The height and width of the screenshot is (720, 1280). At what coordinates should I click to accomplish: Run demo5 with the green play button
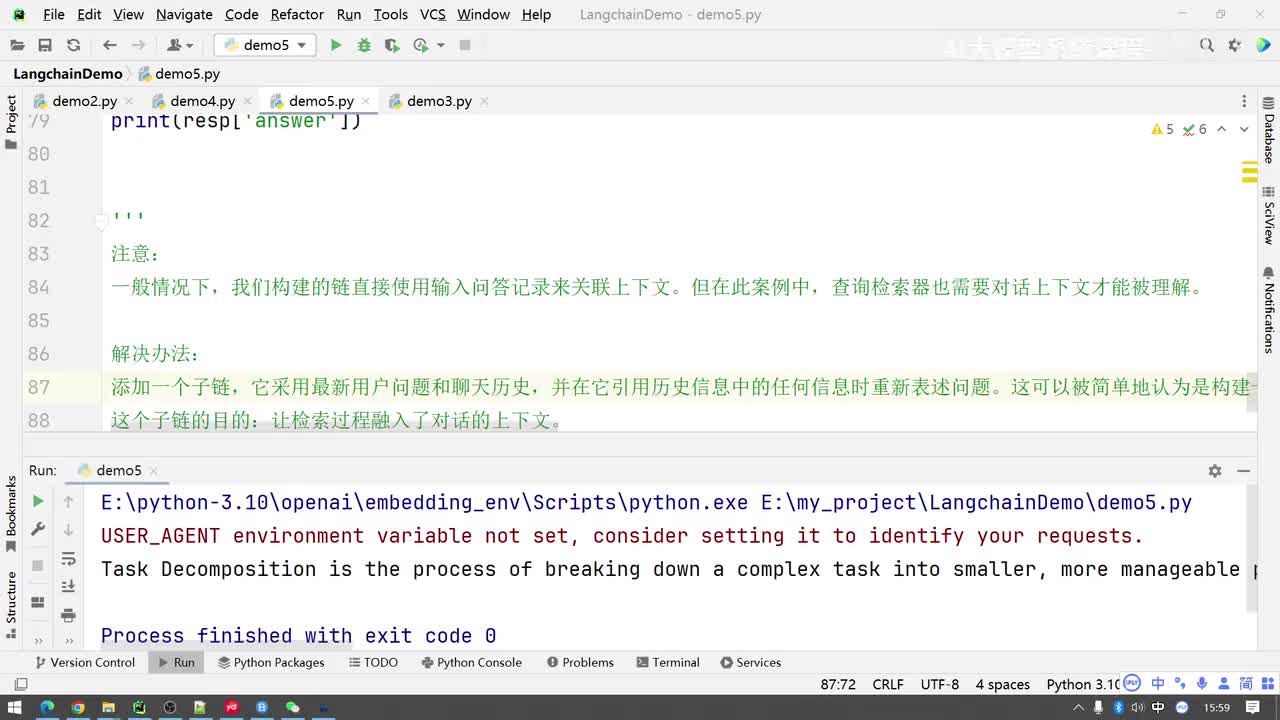(x=336, y=45)
